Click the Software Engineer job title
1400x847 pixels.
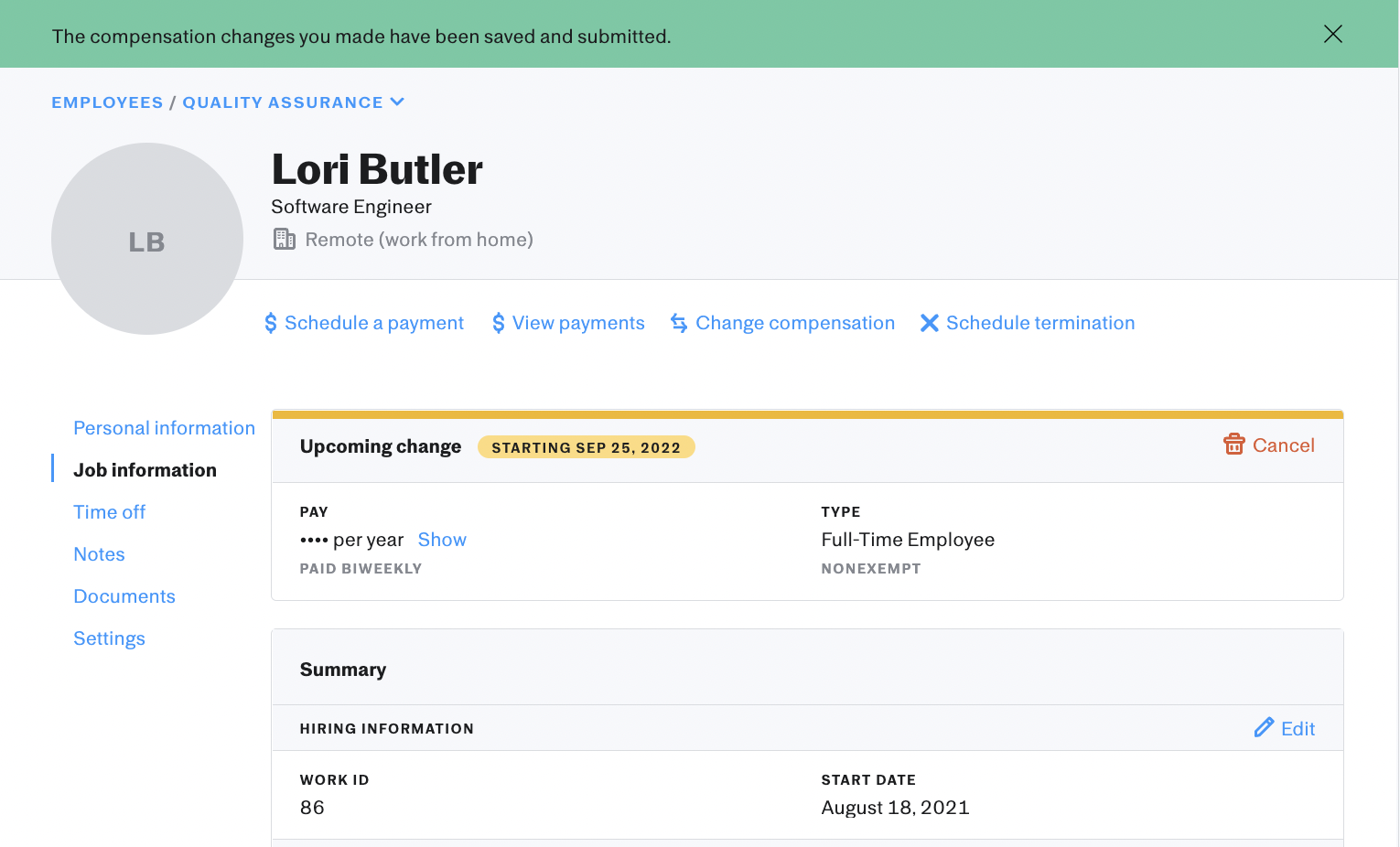coord(351,207)
